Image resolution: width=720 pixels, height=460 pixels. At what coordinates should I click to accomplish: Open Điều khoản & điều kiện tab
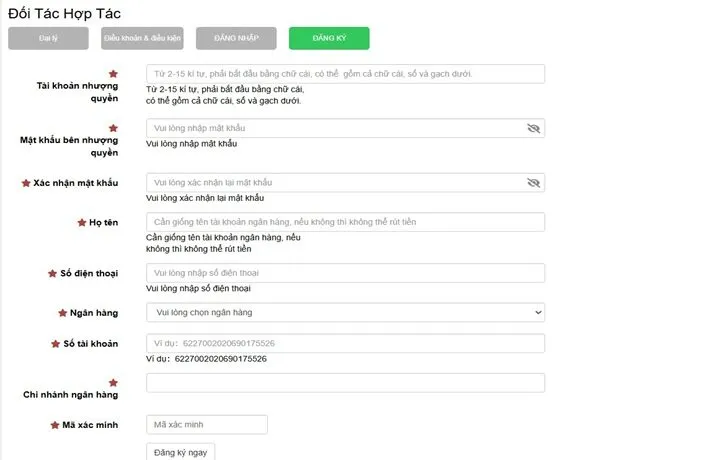tap(142, 38)
